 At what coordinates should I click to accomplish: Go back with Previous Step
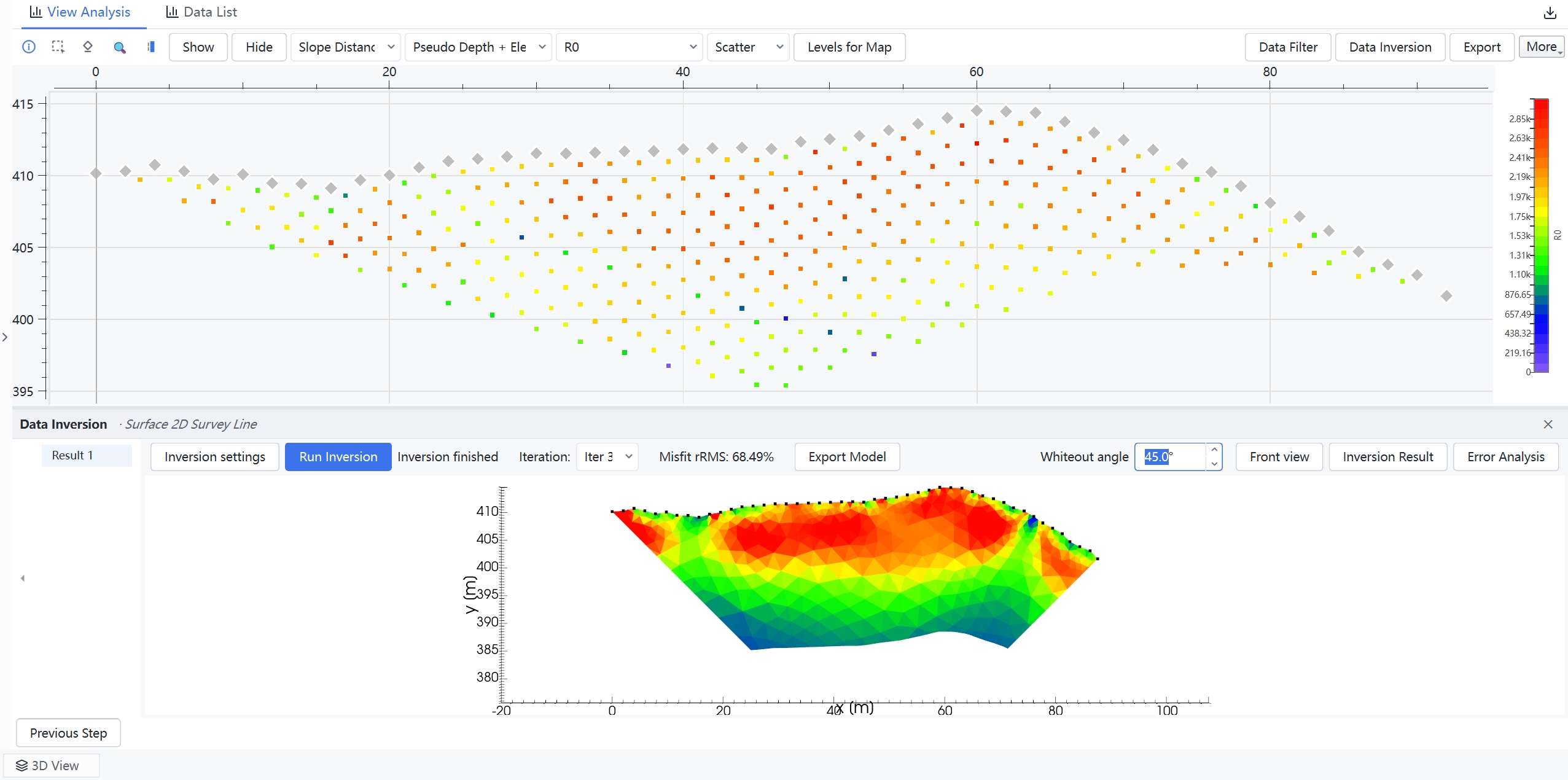[x=68, y=733]
